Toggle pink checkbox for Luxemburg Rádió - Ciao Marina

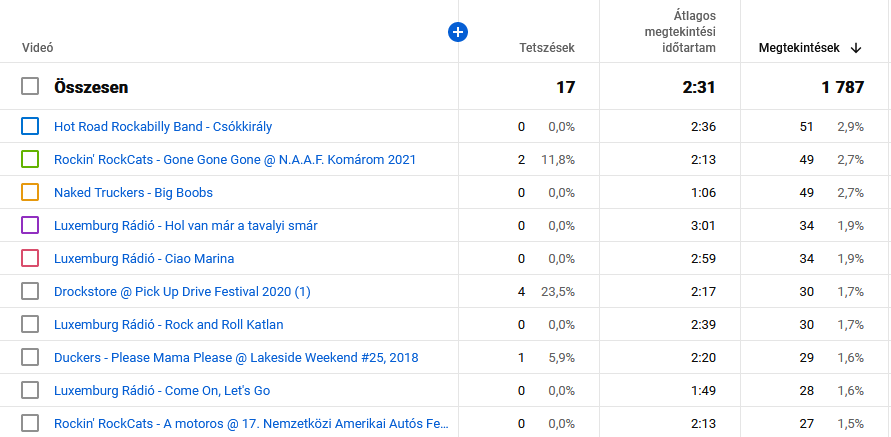30,258
